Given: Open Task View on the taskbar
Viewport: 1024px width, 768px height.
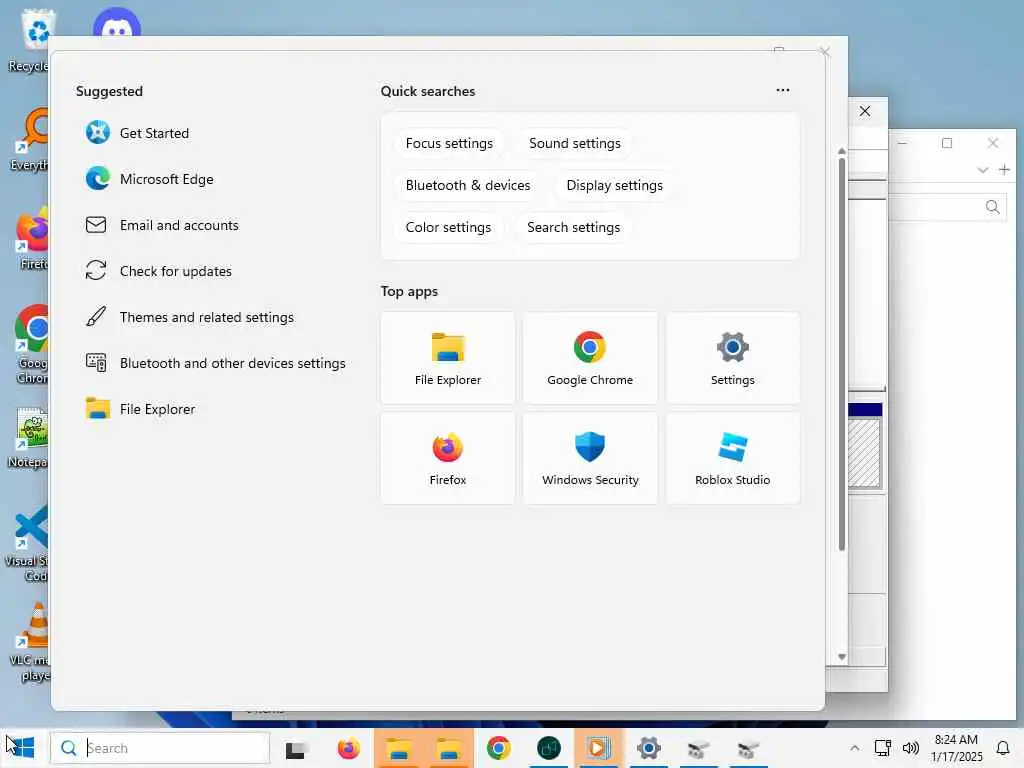Looking at the screenshot, I should [296, 749].
